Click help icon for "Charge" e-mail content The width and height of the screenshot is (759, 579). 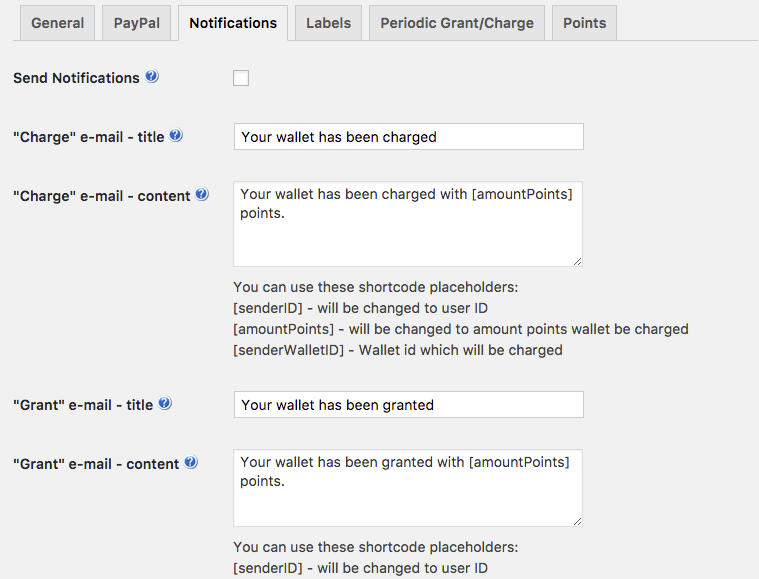pyautogui.click(x=202, y=195)
